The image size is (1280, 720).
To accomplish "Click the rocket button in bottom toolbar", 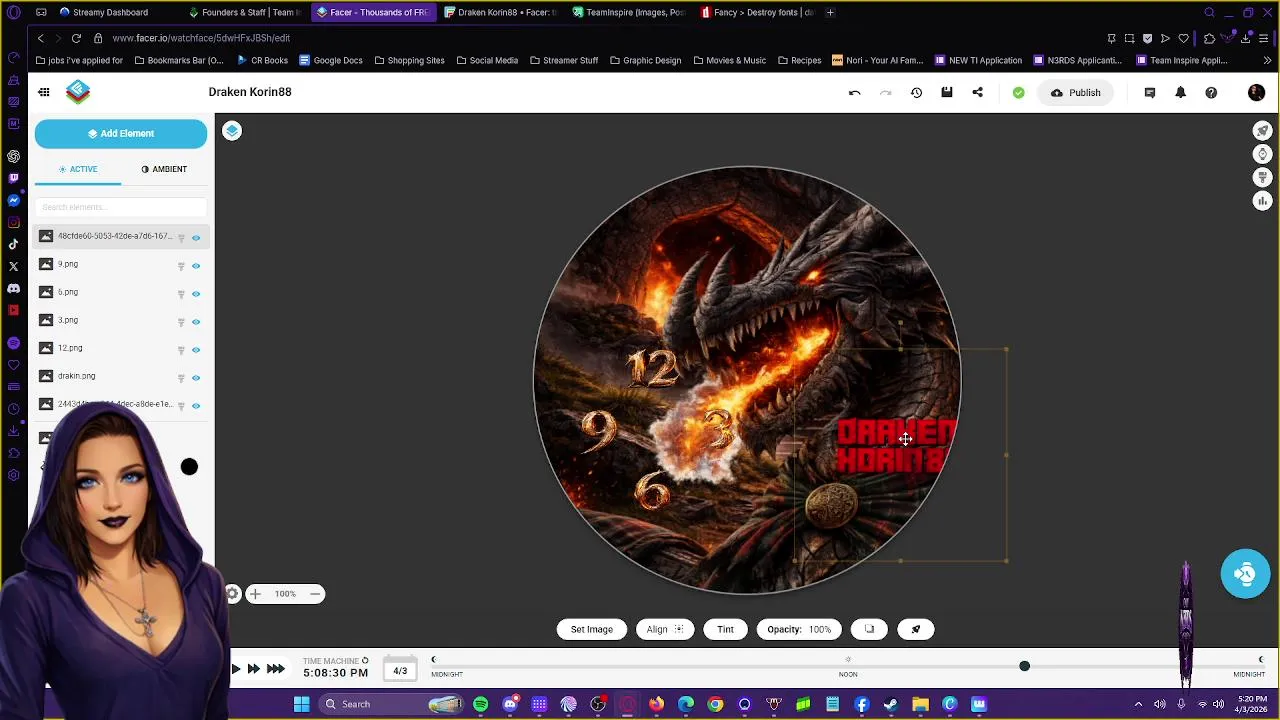I will tap(915, 629).
